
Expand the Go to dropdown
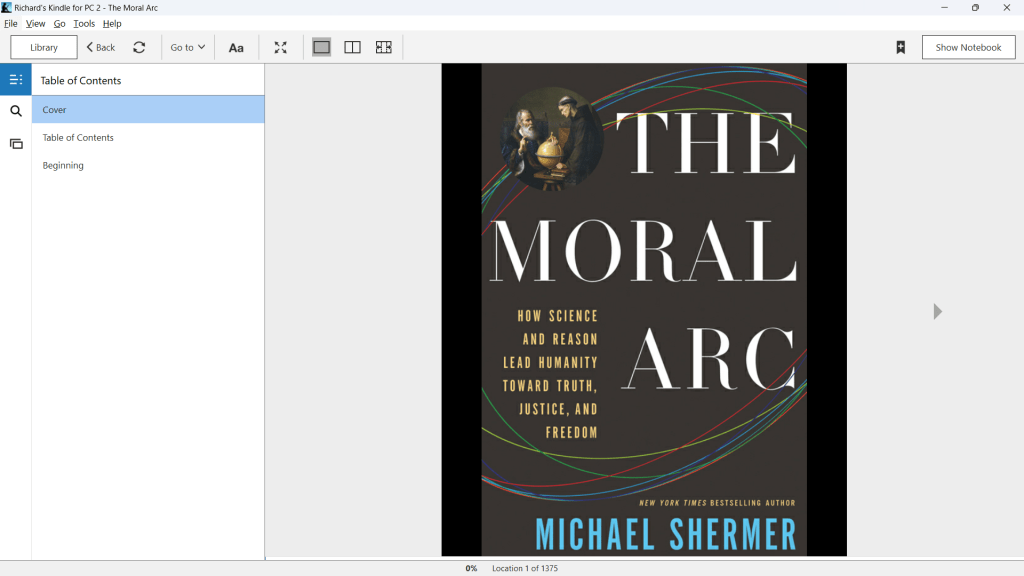tap(187, 47)
